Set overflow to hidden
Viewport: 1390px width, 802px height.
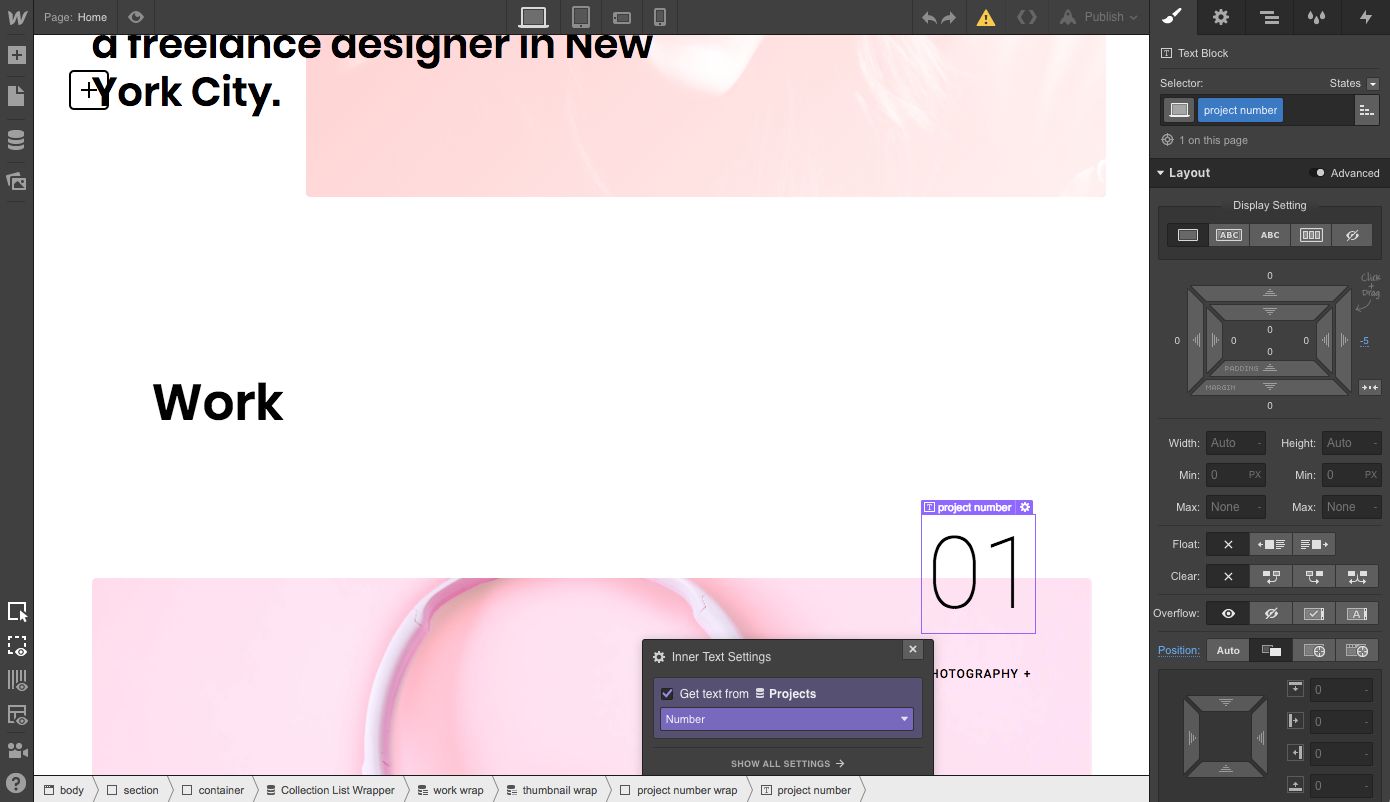(x=1271, y=613)
